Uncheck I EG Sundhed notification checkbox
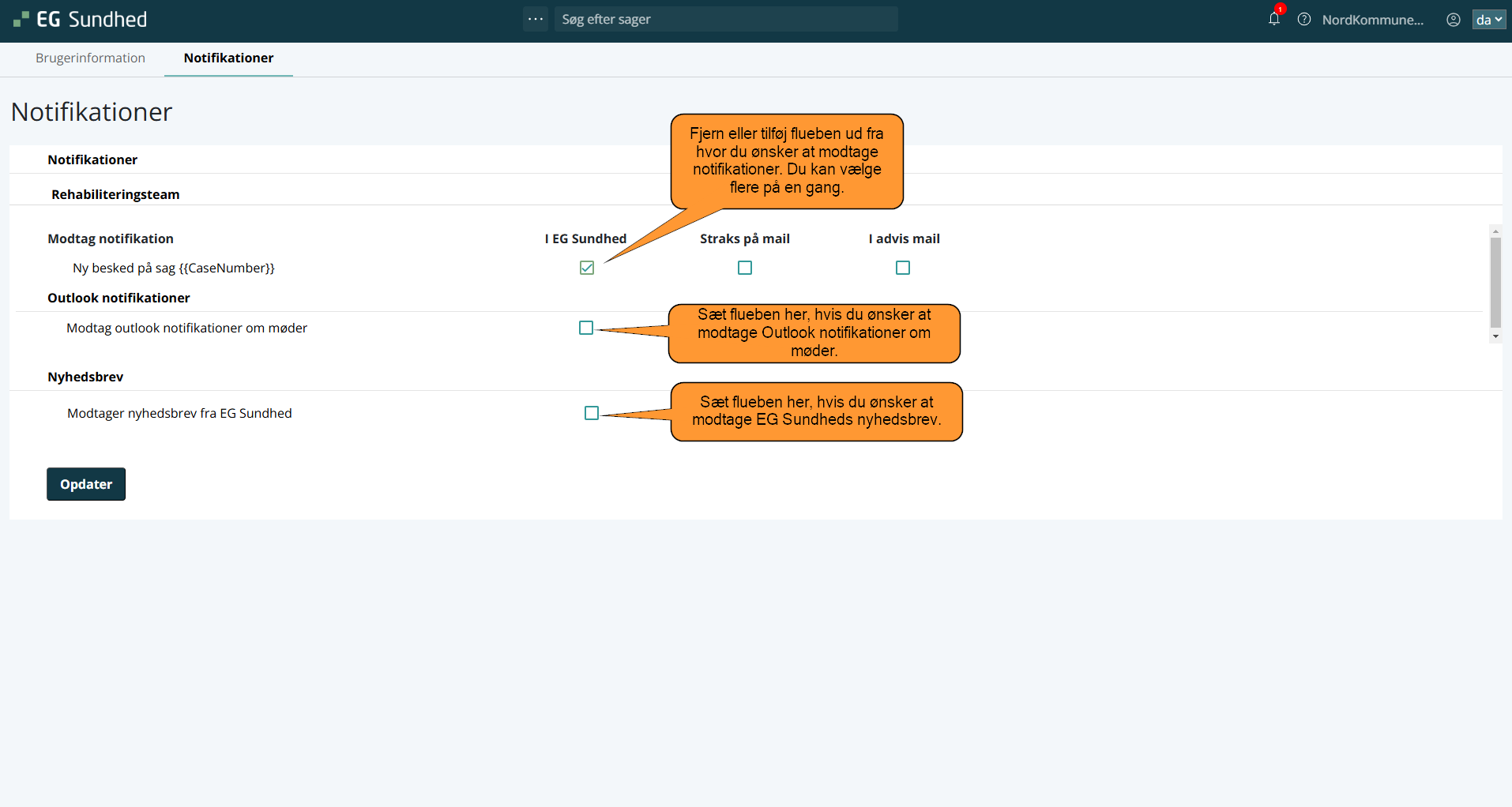Image resolution: width=1512 pixels, height=807 pixels. click(587, 268)
